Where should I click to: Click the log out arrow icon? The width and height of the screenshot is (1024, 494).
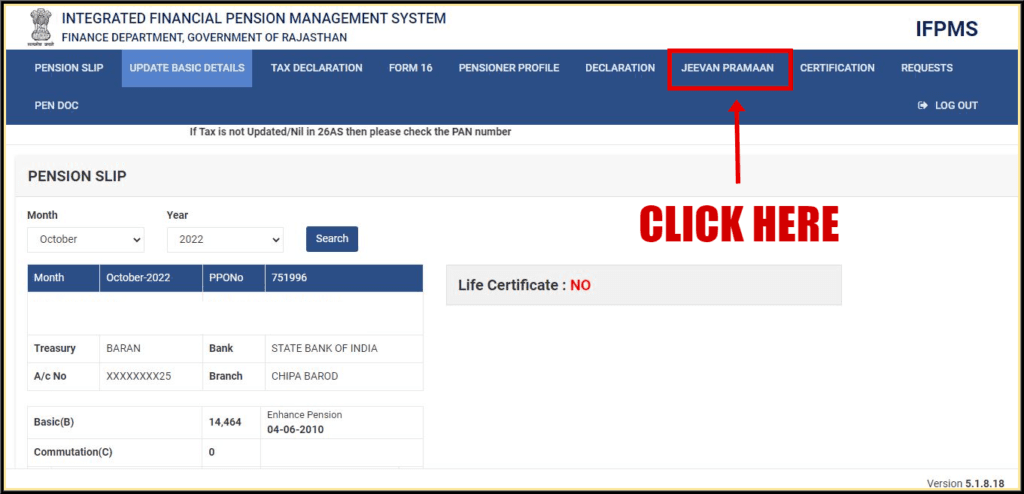[x=923, y=105]
